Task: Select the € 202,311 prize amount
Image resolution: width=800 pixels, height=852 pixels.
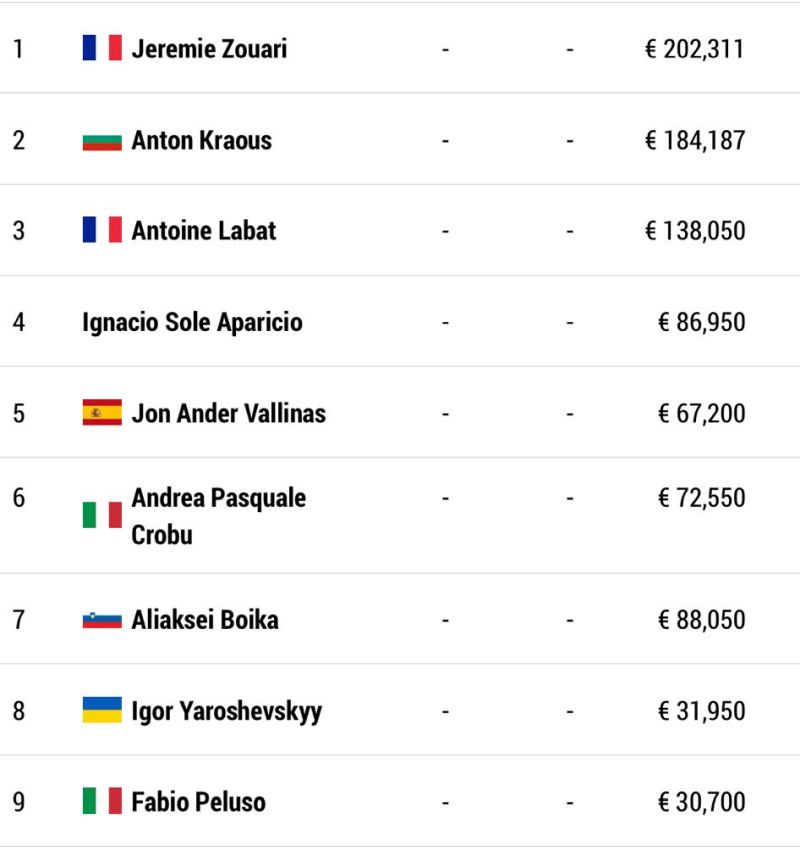Action: 694,49
